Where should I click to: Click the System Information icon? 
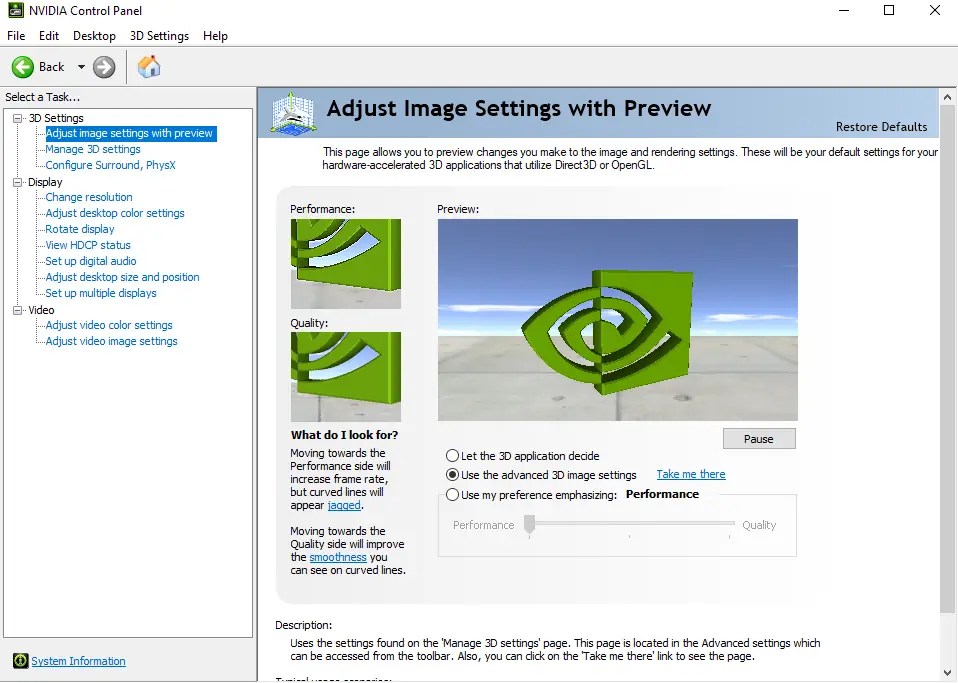pos(20,660)
